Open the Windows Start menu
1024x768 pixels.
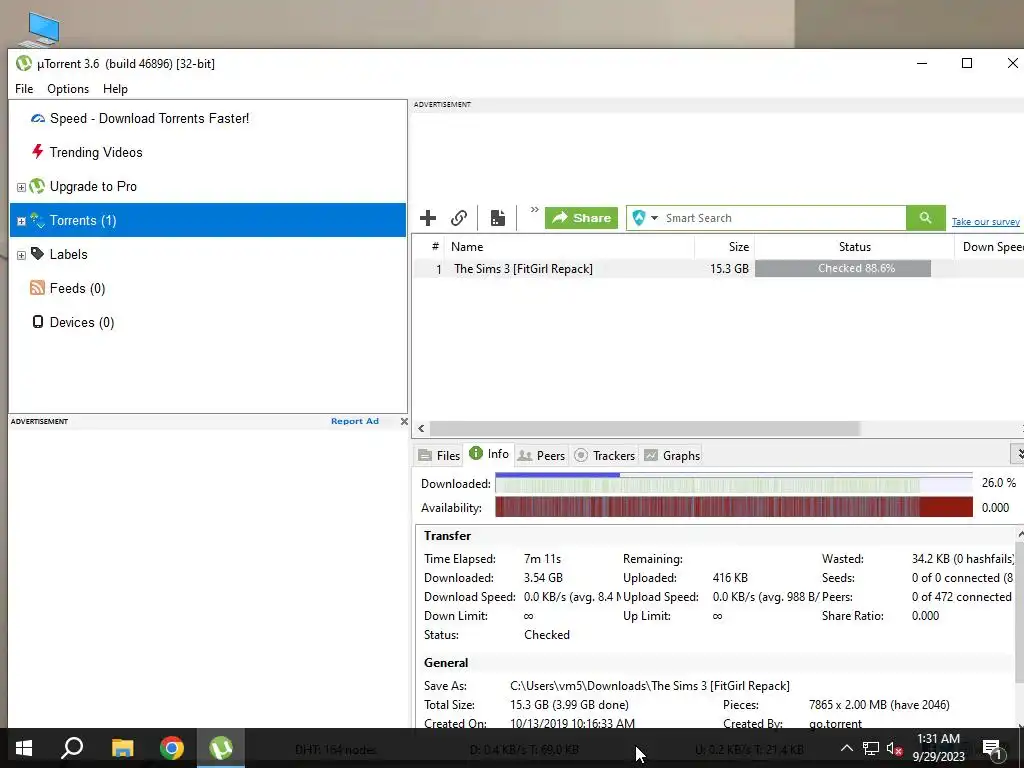pos(24,748)
